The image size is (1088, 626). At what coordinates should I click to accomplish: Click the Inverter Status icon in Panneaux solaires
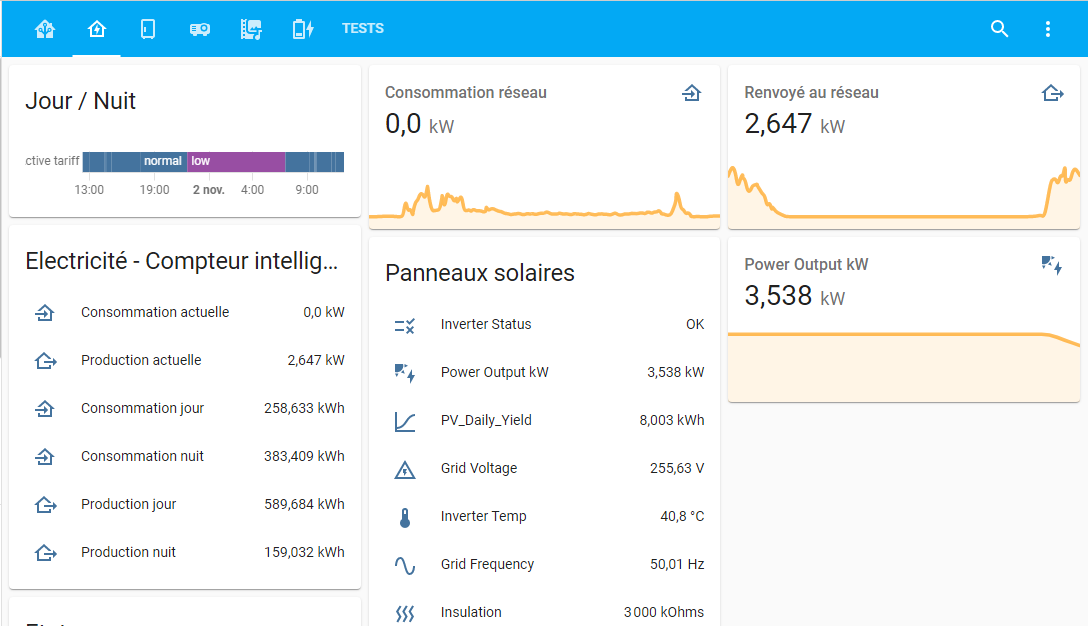click(405, 324)
